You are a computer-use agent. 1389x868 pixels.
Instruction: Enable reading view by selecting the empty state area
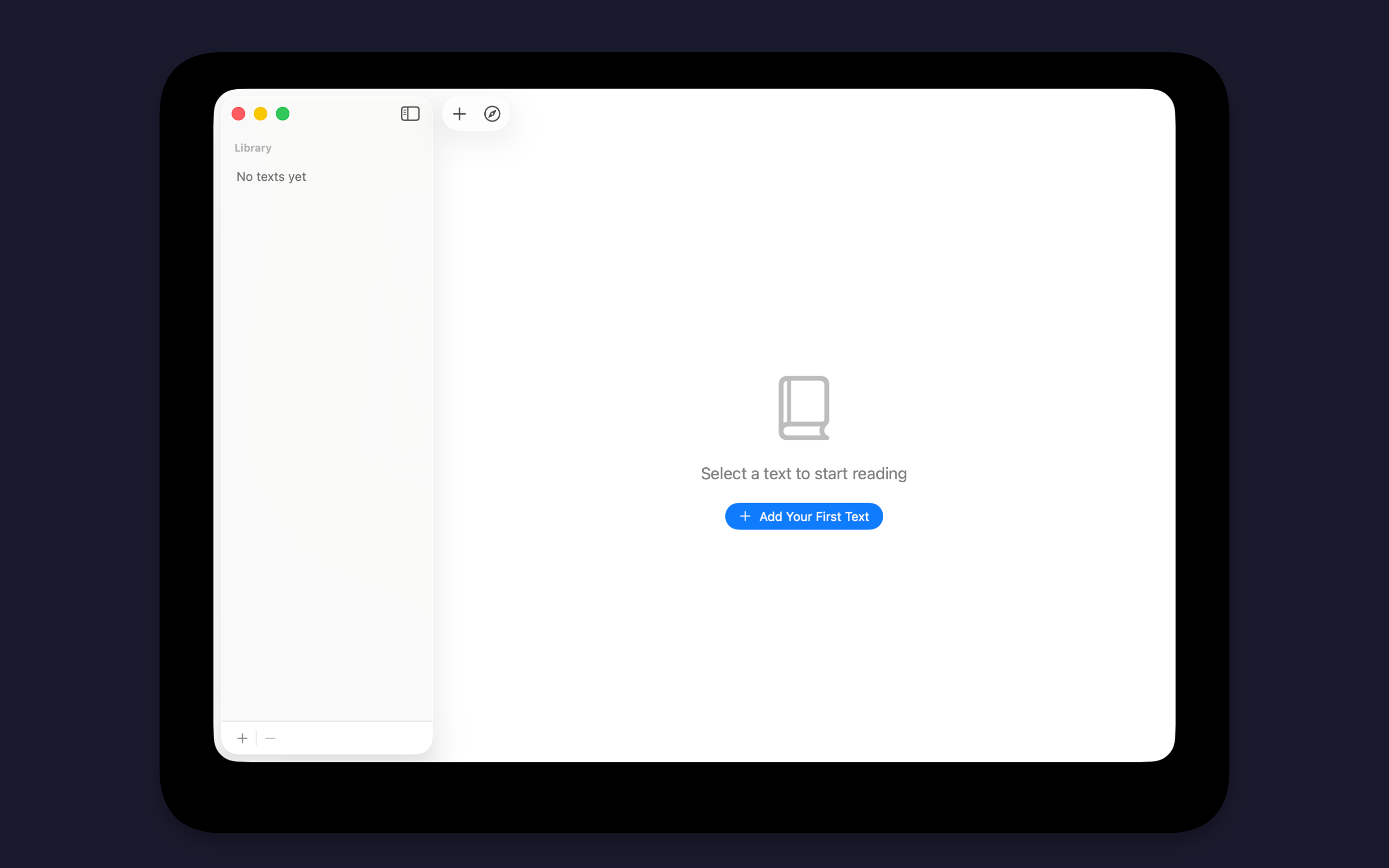(x=803, y=473)
